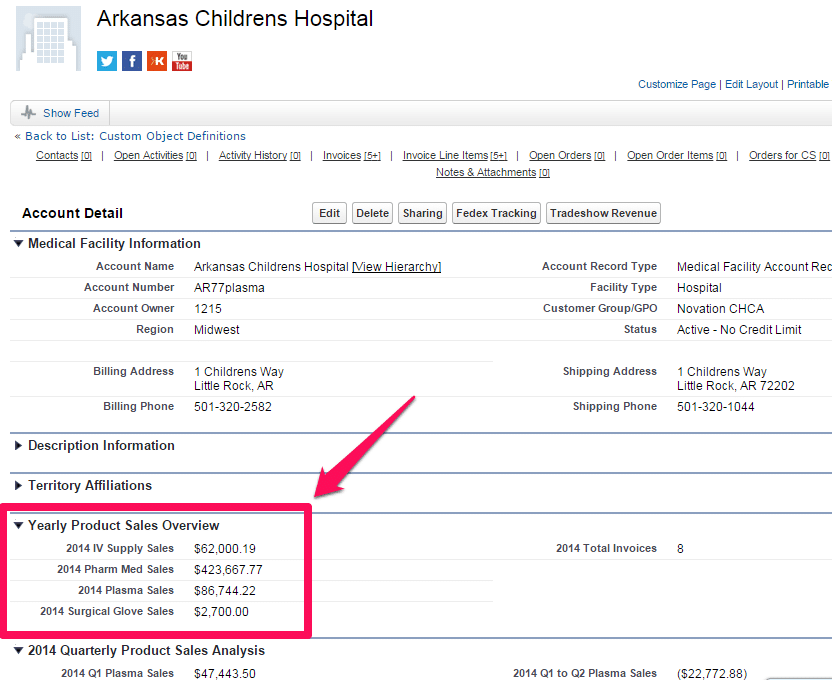Image resolution: width=832 pixels, height=680 pixels.
Task: Open the Facebook social icon
Action: (x=132, y=61)
